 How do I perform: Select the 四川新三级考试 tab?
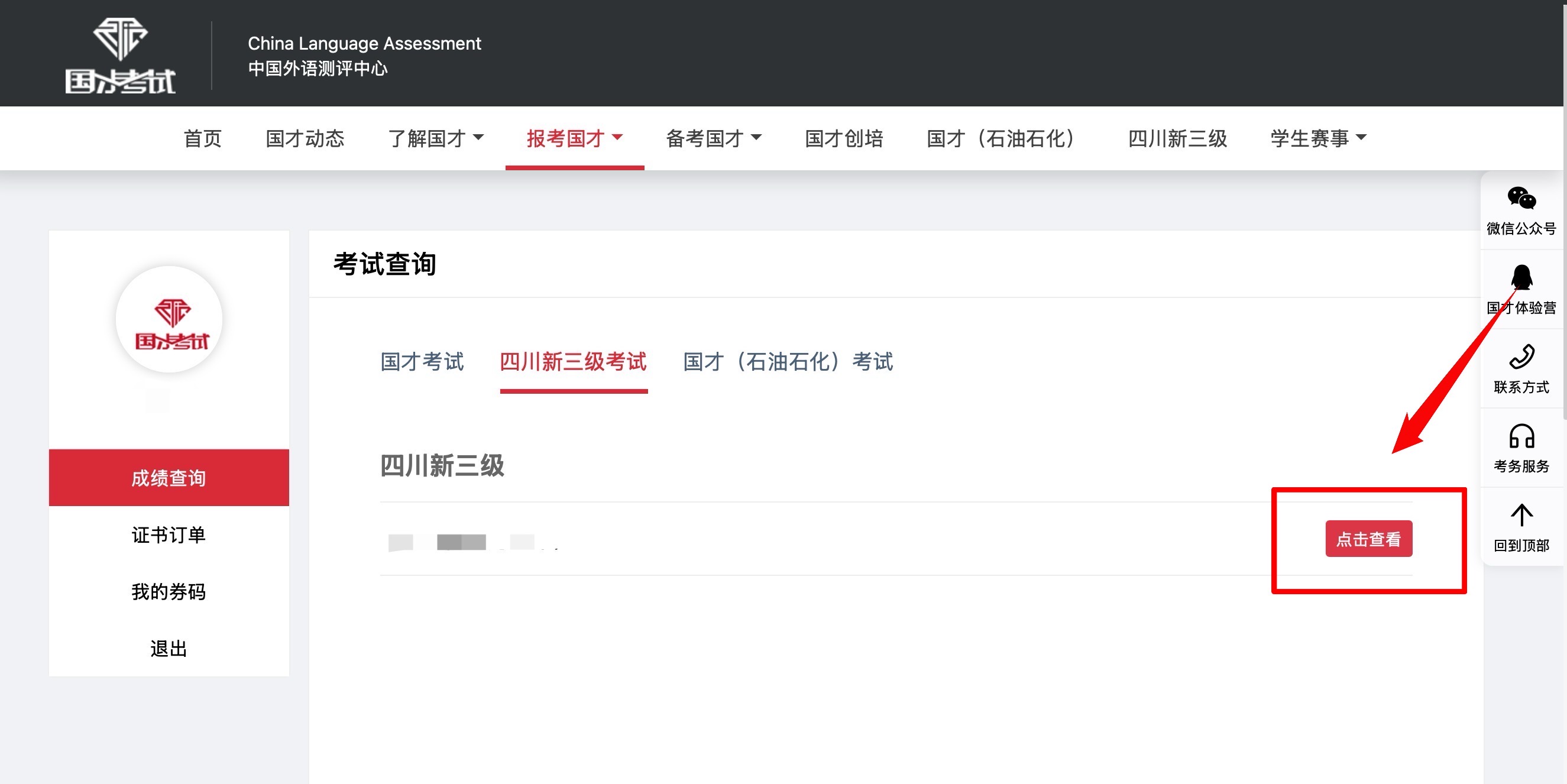pyautogui.click(x=574, y=362)
